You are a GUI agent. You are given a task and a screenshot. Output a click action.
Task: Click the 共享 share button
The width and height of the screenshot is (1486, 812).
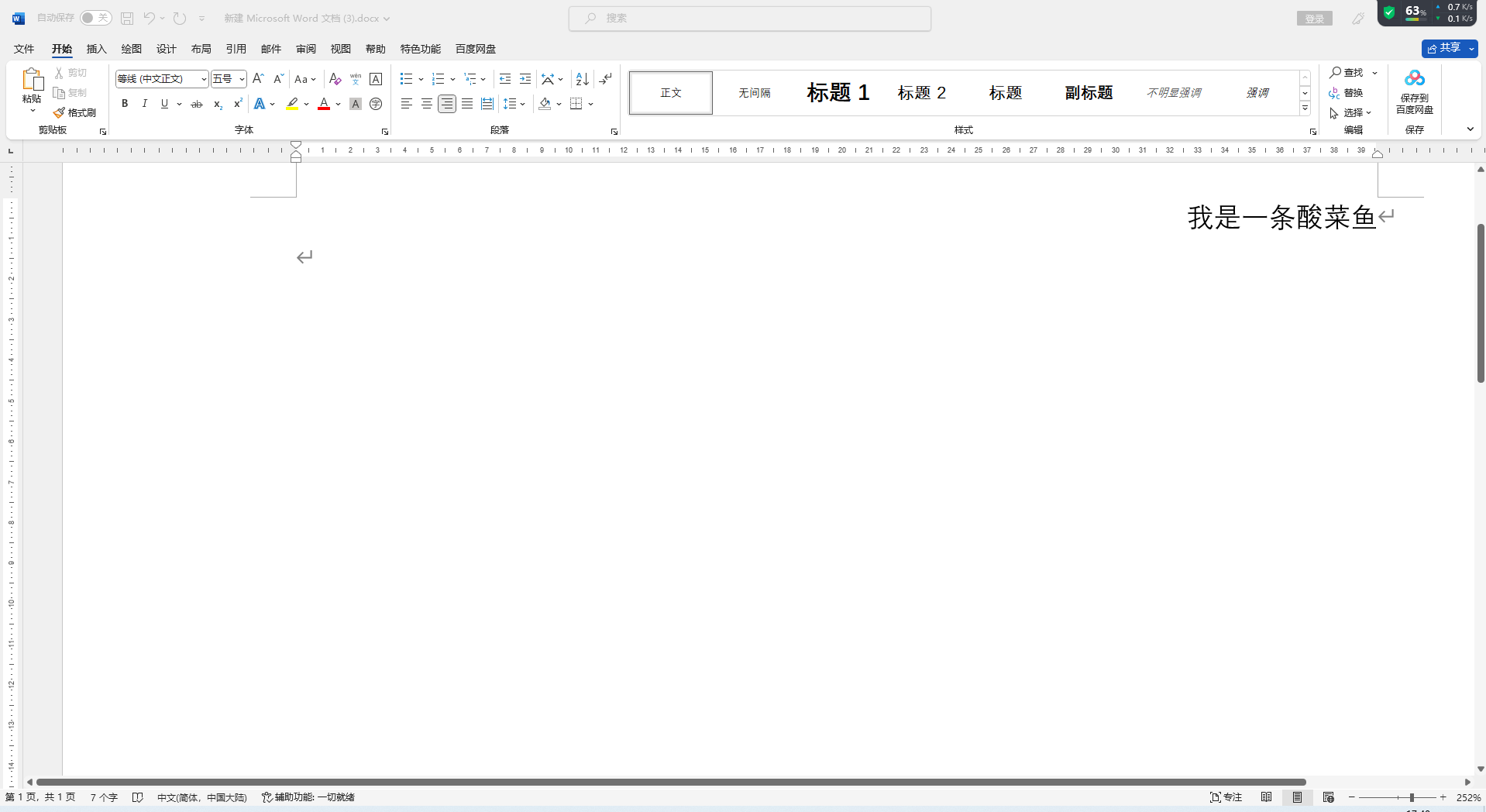click(1446, 47)
